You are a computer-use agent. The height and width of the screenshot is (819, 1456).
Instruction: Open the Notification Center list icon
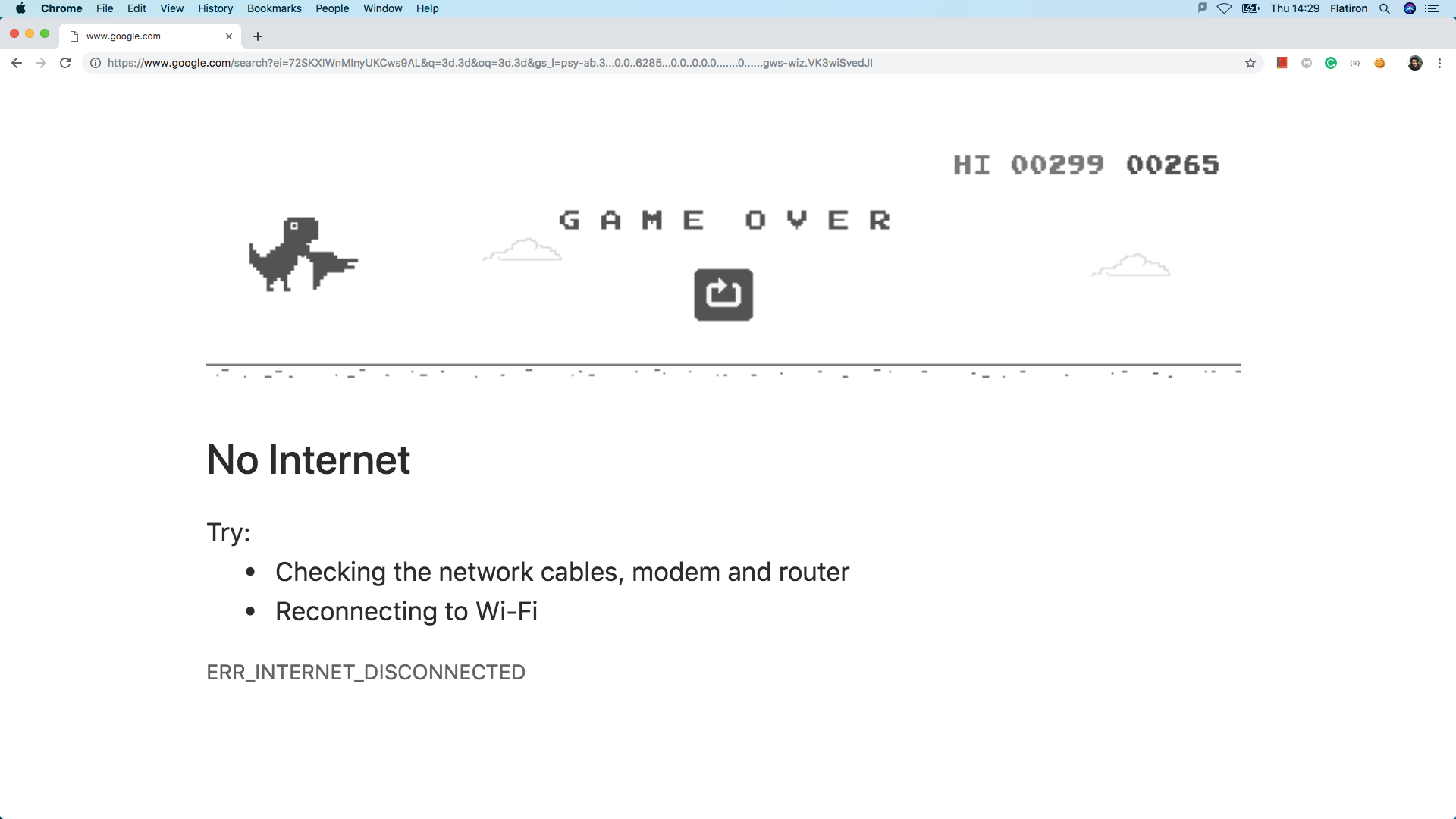pos(1432,8)
